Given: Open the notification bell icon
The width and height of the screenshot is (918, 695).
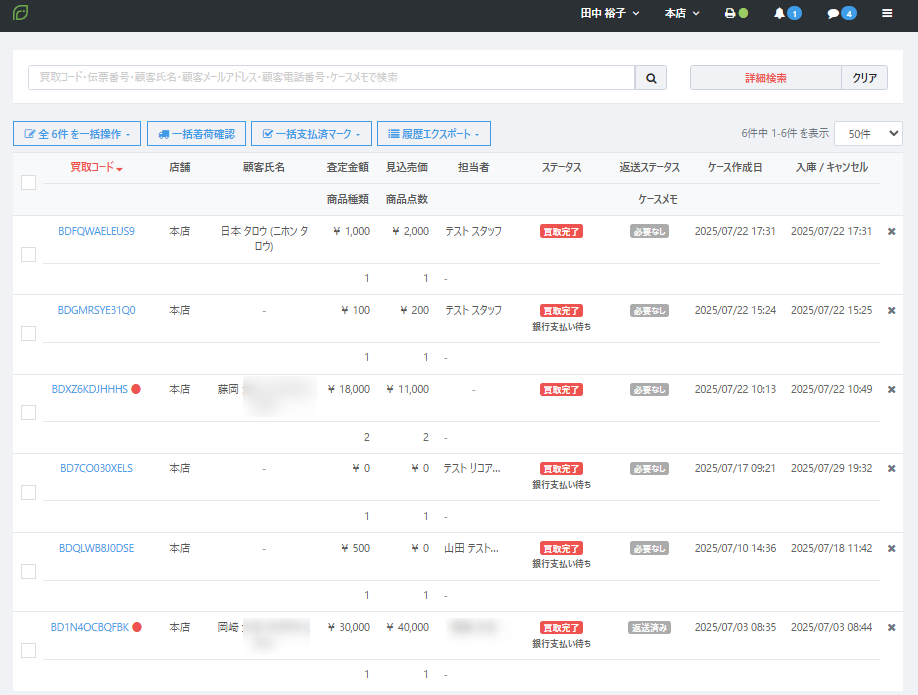Looking at the screenshot, I should pos(780,14).
